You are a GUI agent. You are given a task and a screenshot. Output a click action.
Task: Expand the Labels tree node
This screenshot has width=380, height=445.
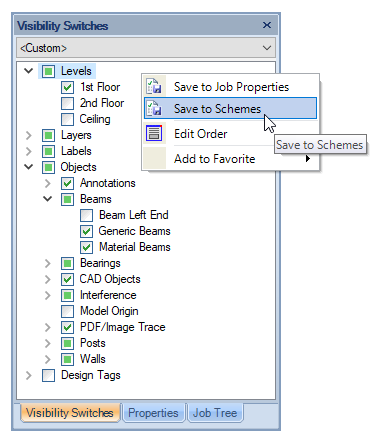29,151
